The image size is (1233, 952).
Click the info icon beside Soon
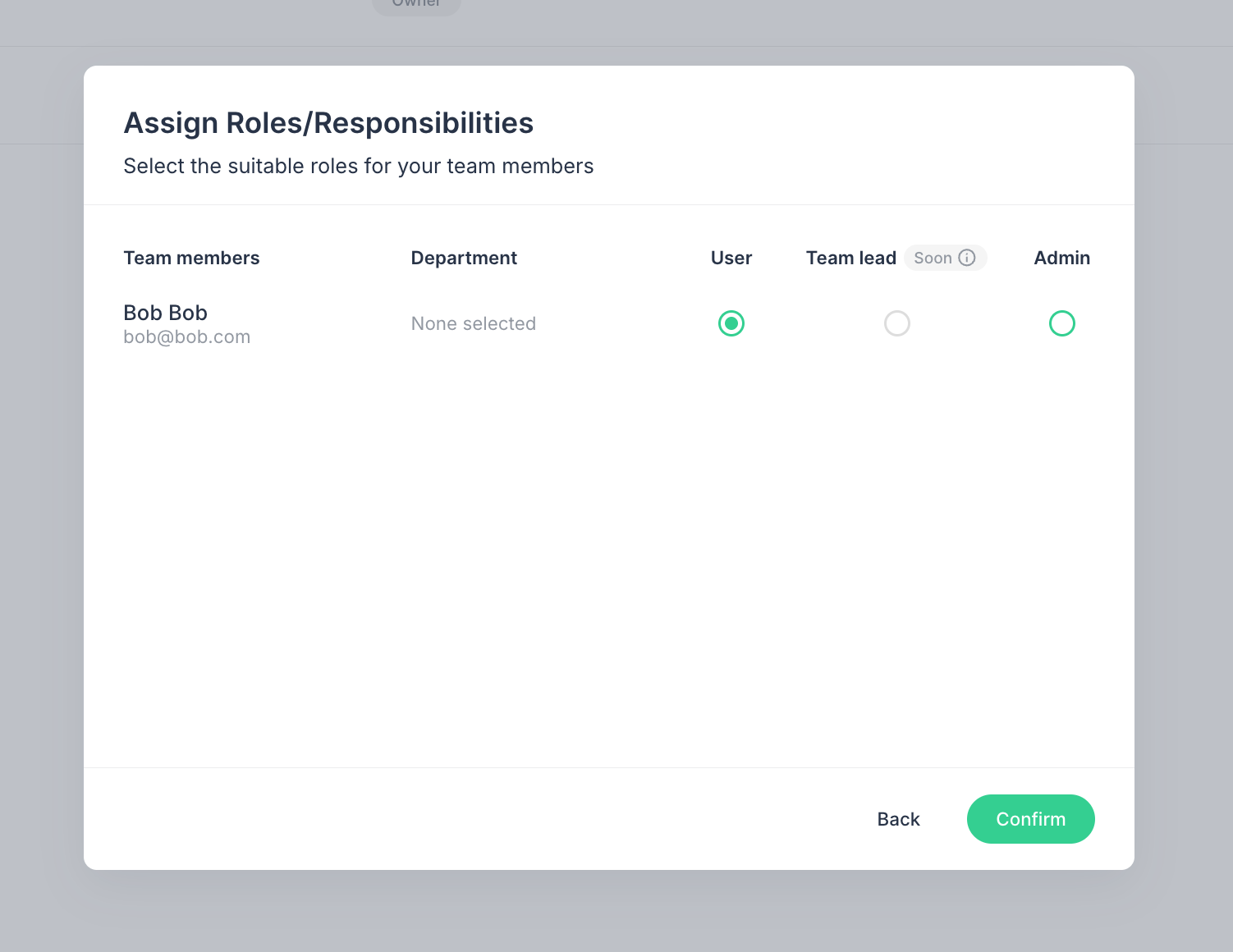point(967,258)
